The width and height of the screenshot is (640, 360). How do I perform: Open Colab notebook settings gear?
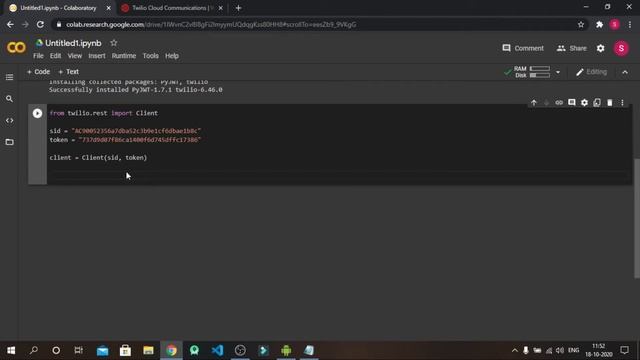pos(600,48)
